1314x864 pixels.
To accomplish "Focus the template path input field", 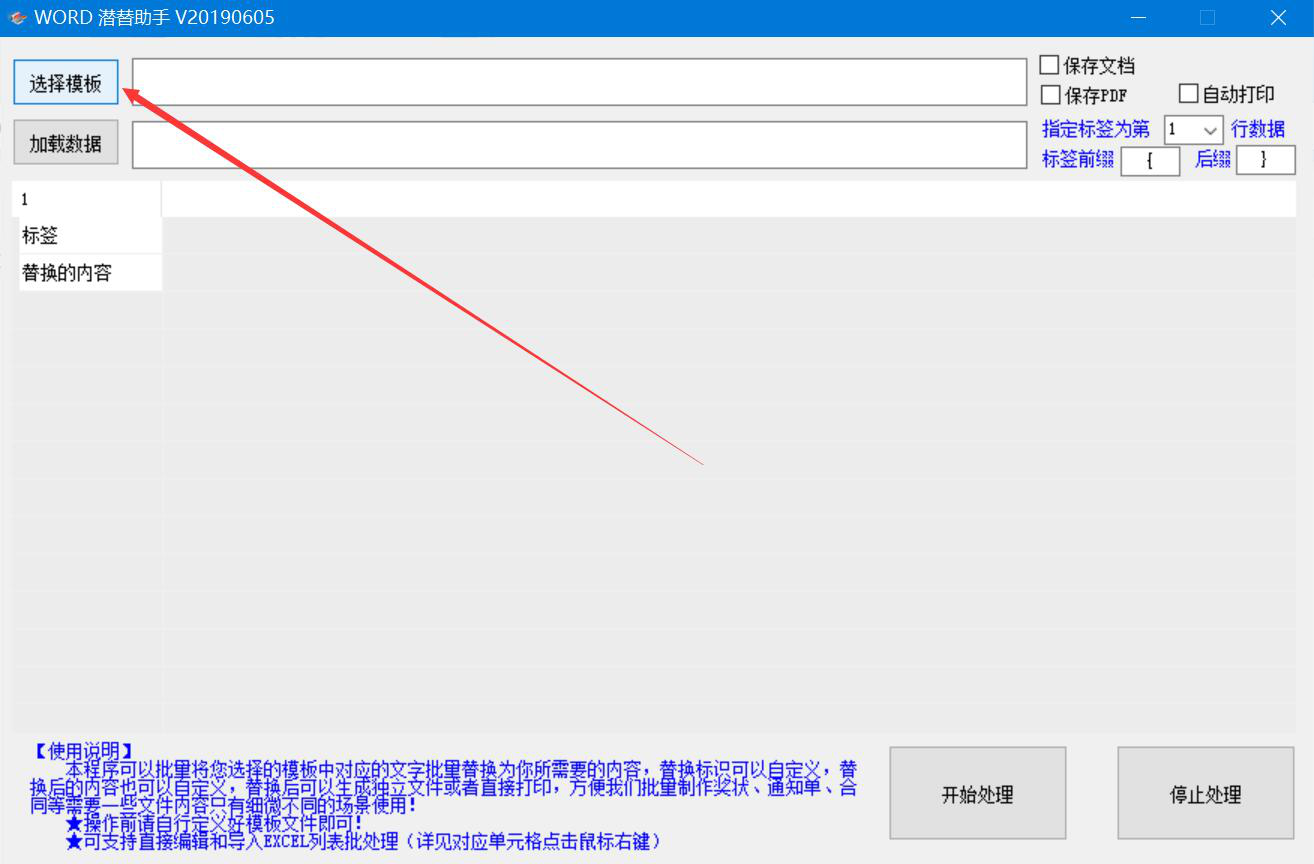I will click(580, 82).
